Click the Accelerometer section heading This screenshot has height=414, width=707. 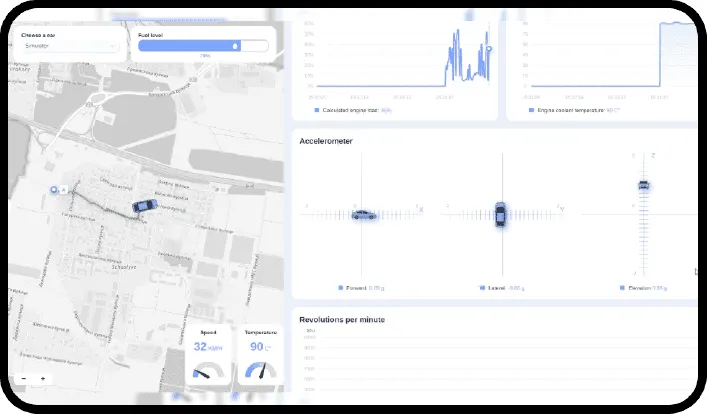click(327, 141)
